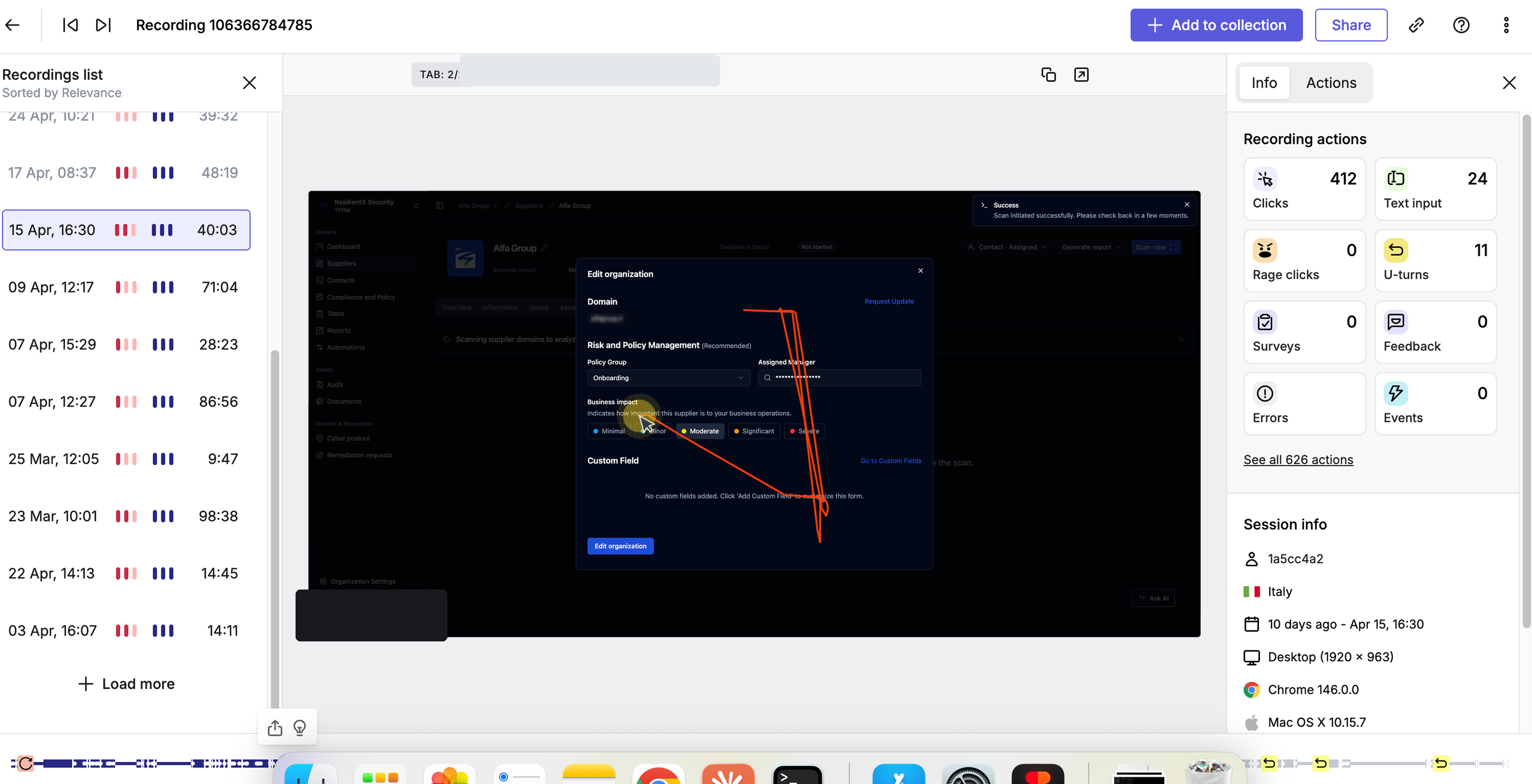Expand the Policy Group Onboarding dropdown
This screenshot has height=784, width=1532.
[x=669, y=377]
